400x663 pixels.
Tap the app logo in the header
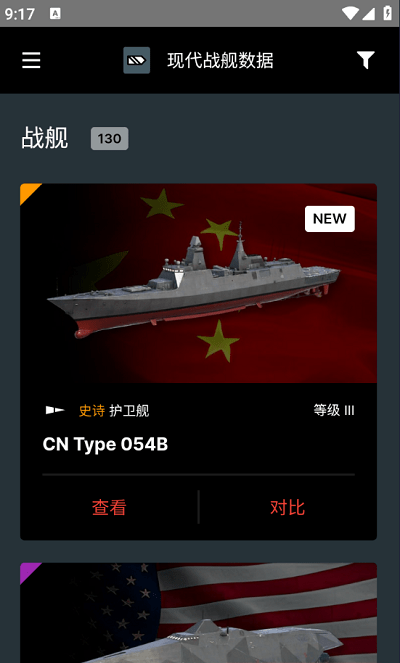[137, 60]
